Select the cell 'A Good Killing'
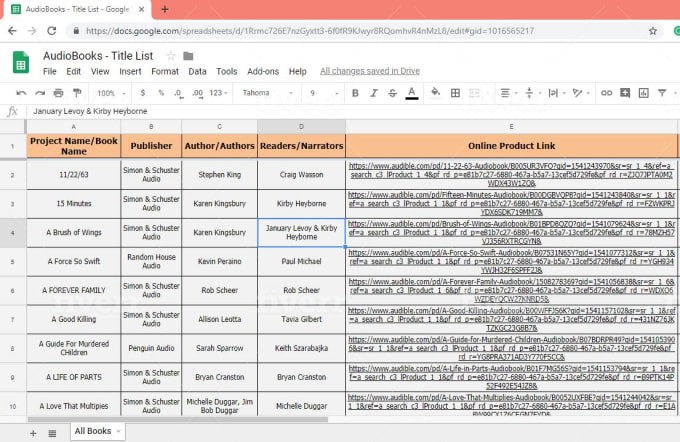This screenshot has width=680, height=442. 74,319
